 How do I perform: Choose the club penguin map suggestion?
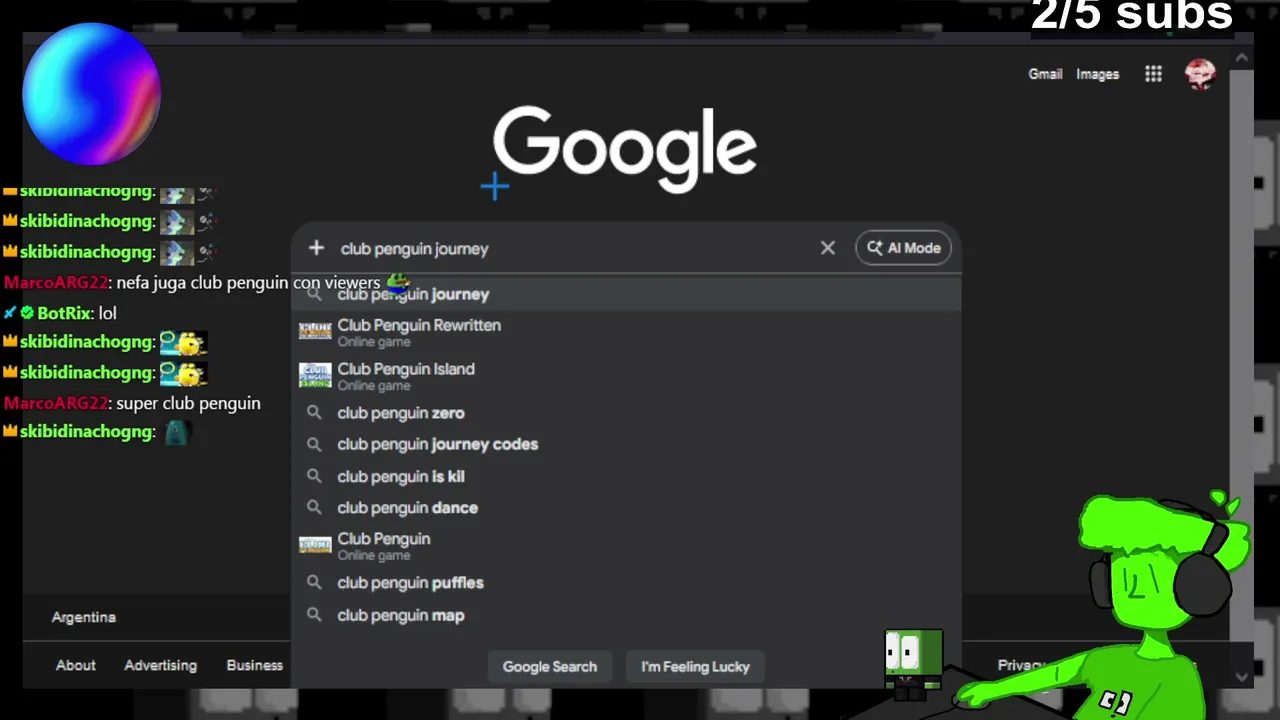tap(626, 616)
